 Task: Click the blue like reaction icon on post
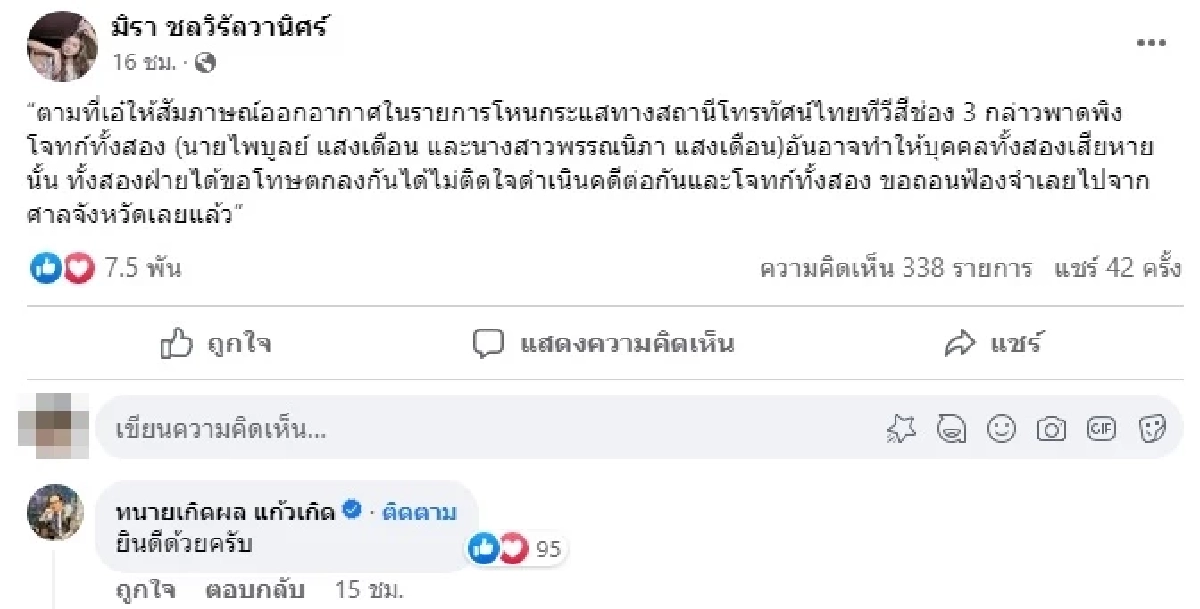coord(45,268)
